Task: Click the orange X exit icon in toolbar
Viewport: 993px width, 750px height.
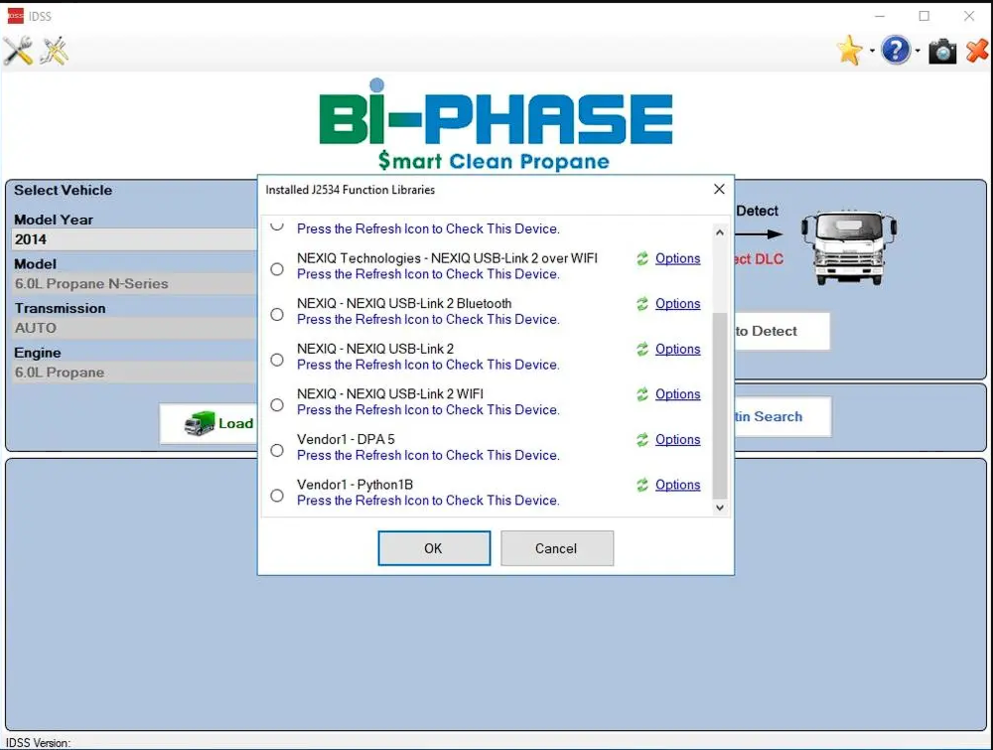Action: pos(977,51)
